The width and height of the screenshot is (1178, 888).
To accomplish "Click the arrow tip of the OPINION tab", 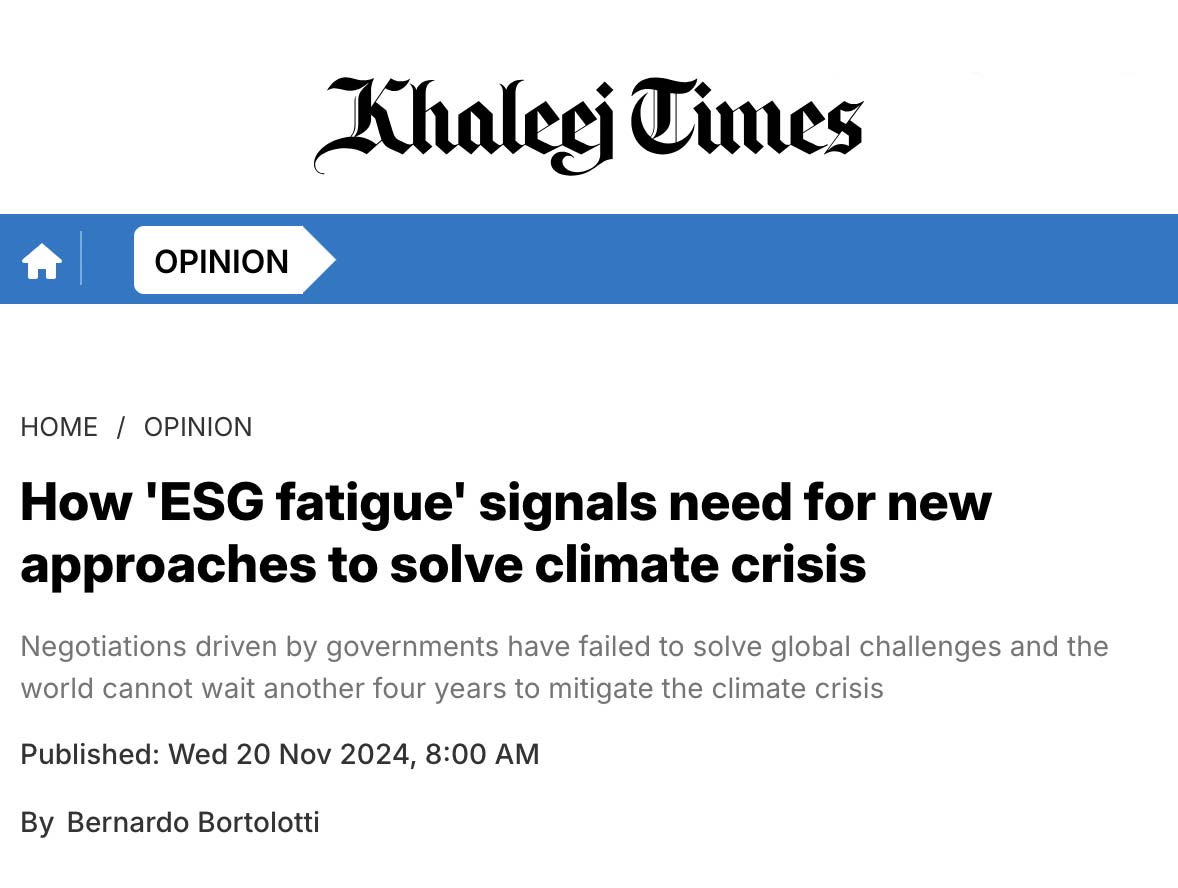I will pos(320,261).
